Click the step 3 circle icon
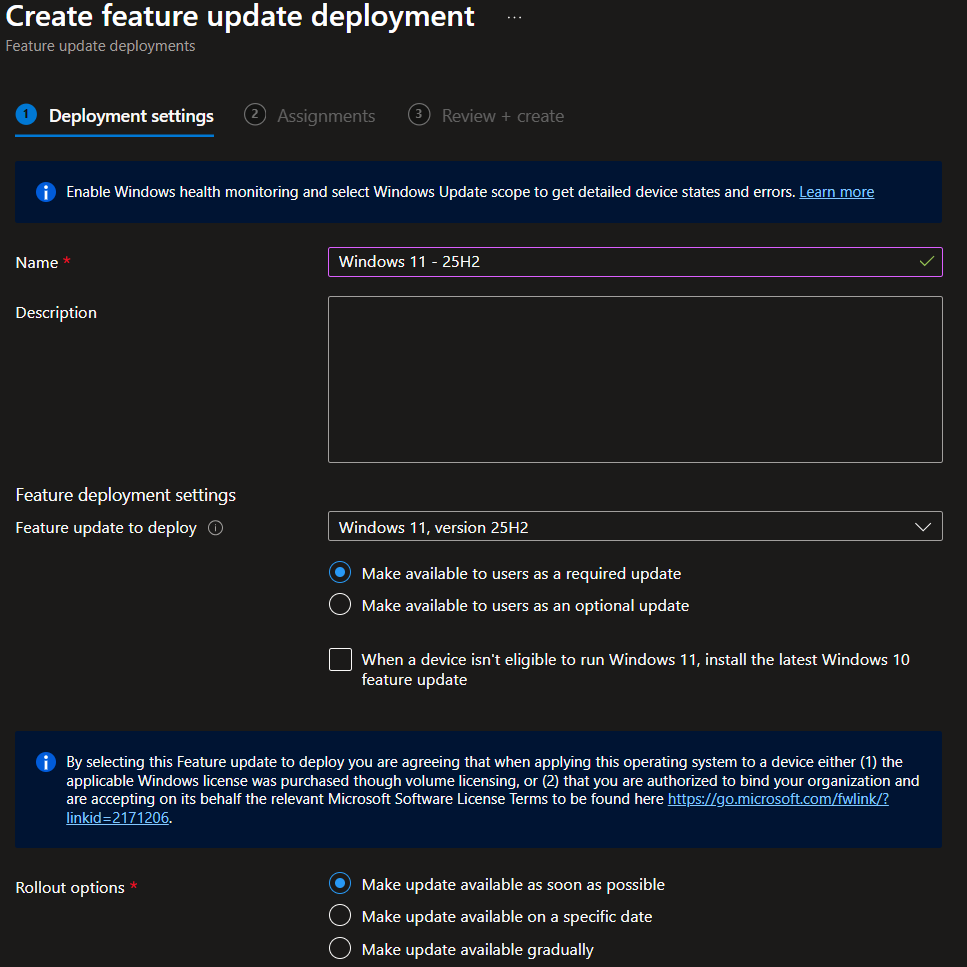This screenshot has height=967, width=967. pos(419,114)
